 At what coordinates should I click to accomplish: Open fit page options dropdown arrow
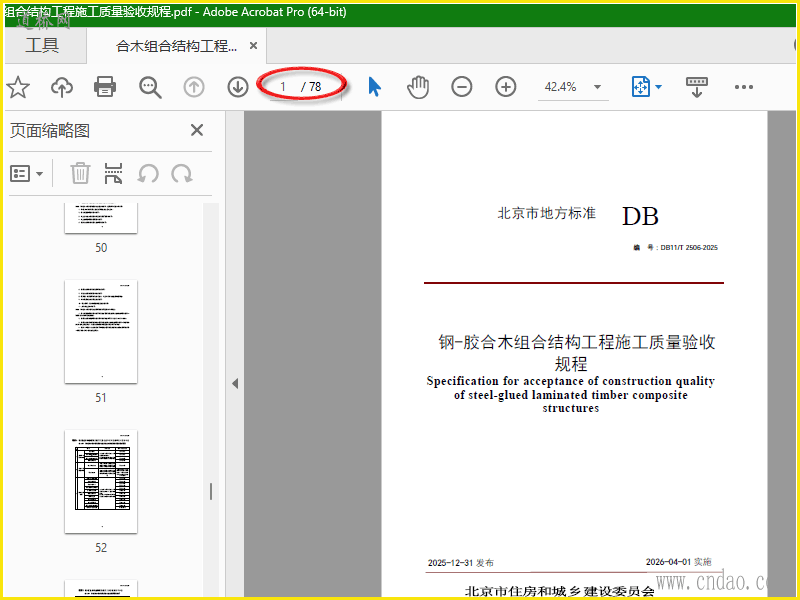[659, 87]
